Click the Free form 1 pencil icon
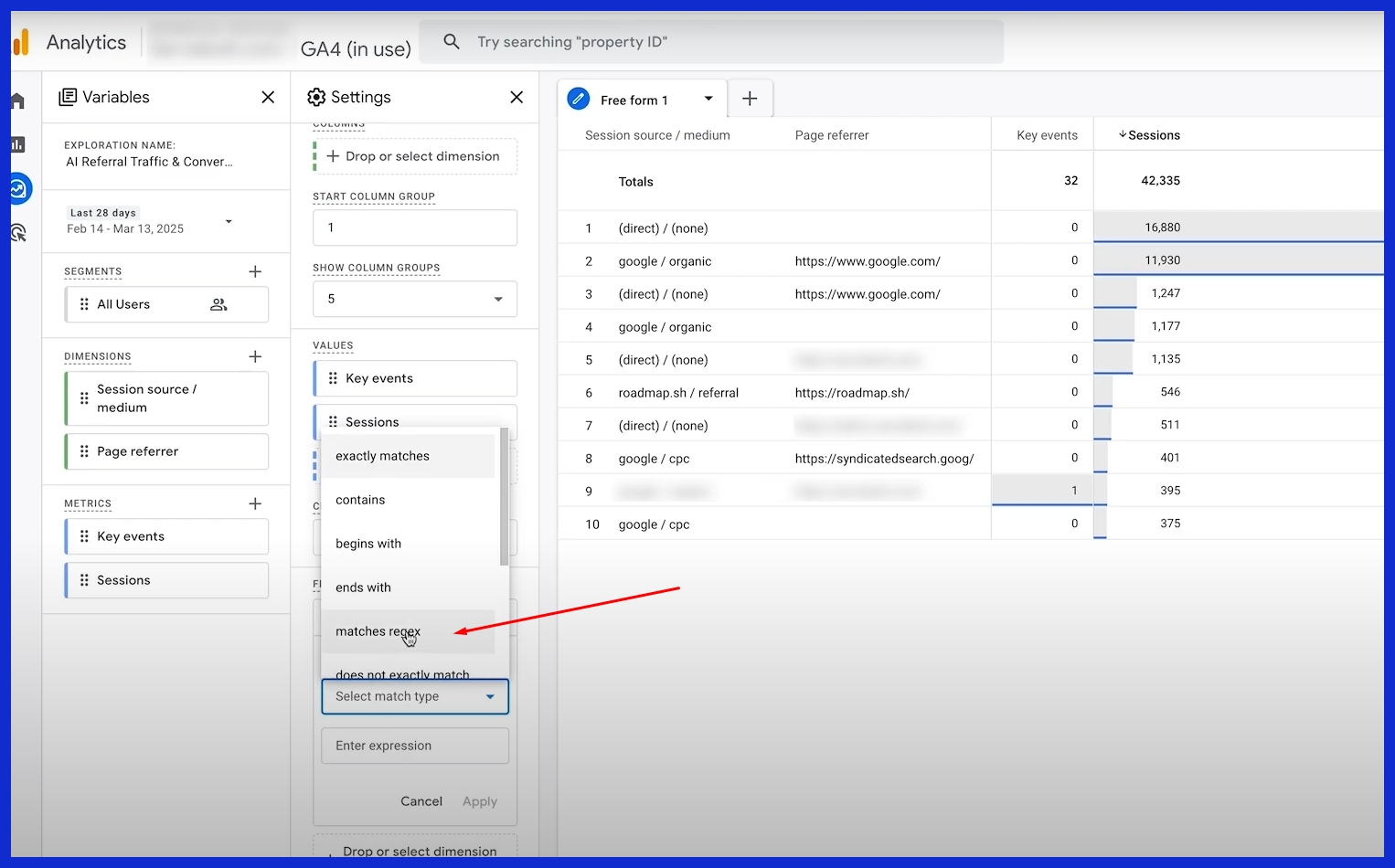The image size is (1395, 868). (579, 99)
